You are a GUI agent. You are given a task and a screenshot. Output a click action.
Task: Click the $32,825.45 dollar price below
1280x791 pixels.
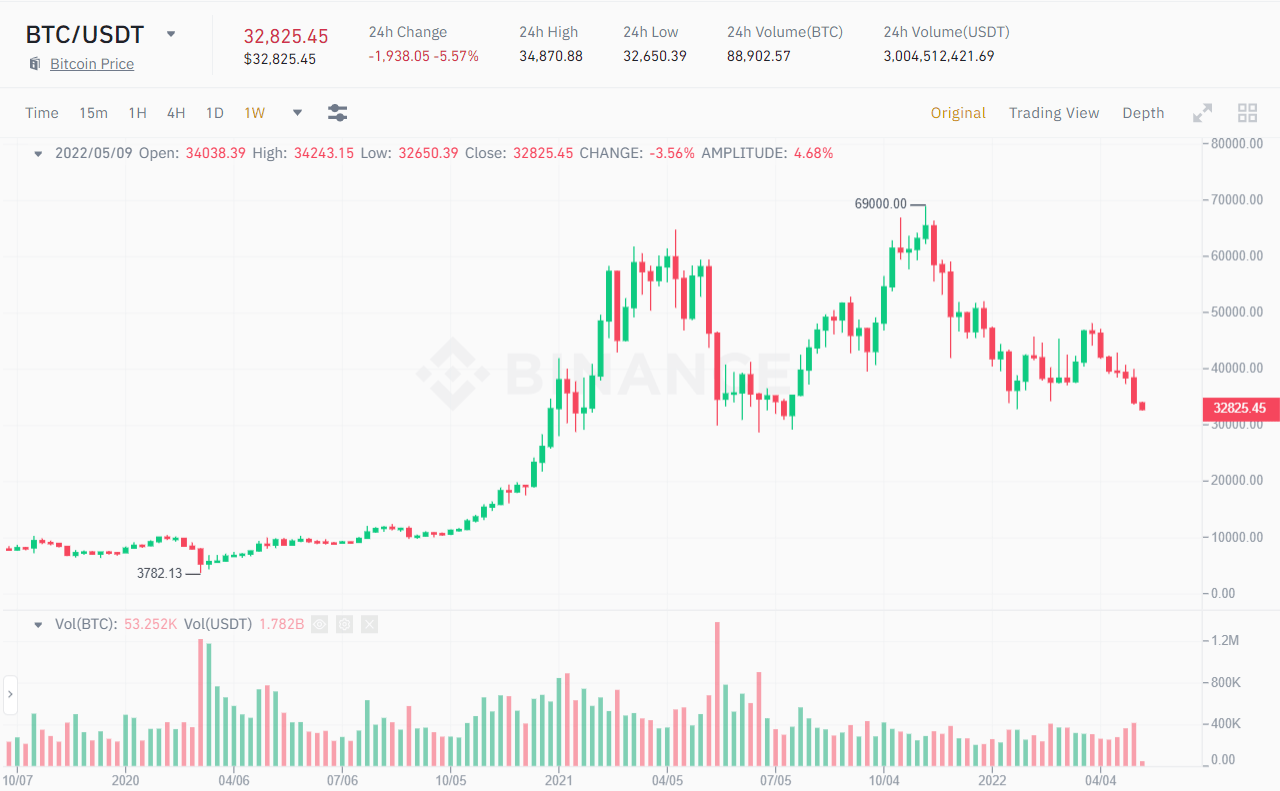280,59
